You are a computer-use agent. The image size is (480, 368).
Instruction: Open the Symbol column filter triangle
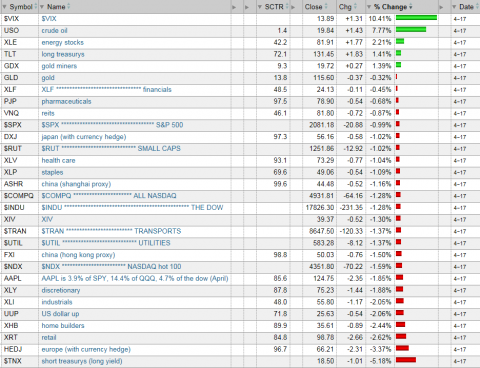coord(4,7)
